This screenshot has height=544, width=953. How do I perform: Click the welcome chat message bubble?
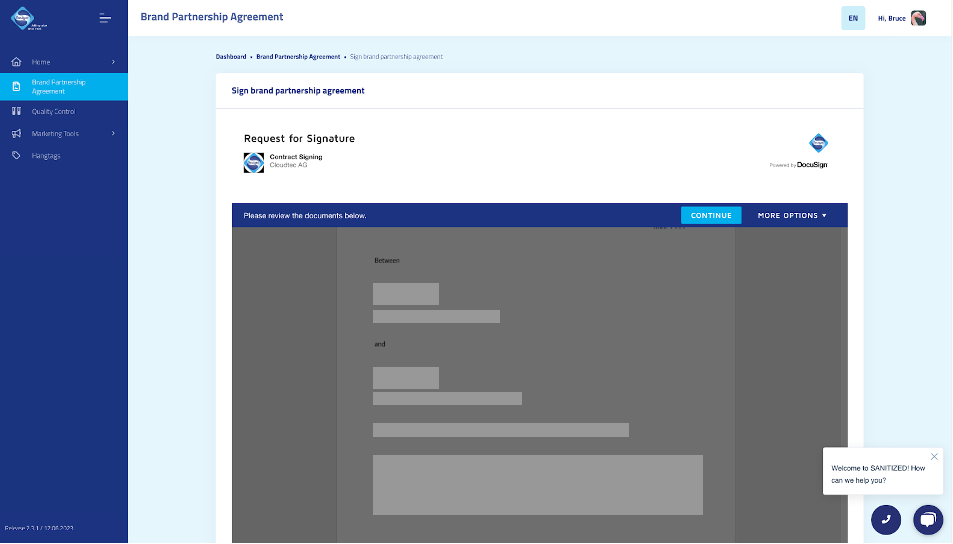[882, 471]
